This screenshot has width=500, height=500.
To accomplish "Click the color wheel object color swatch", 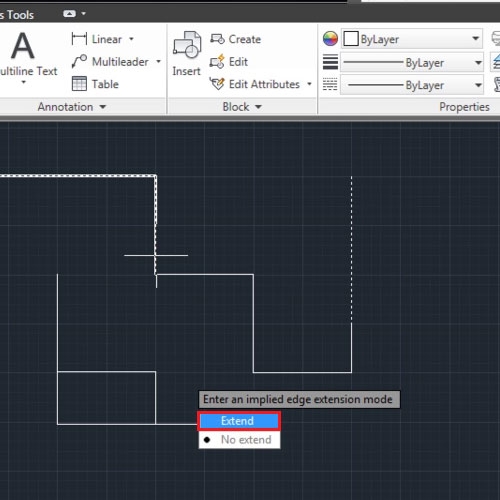I will point(330,39).
